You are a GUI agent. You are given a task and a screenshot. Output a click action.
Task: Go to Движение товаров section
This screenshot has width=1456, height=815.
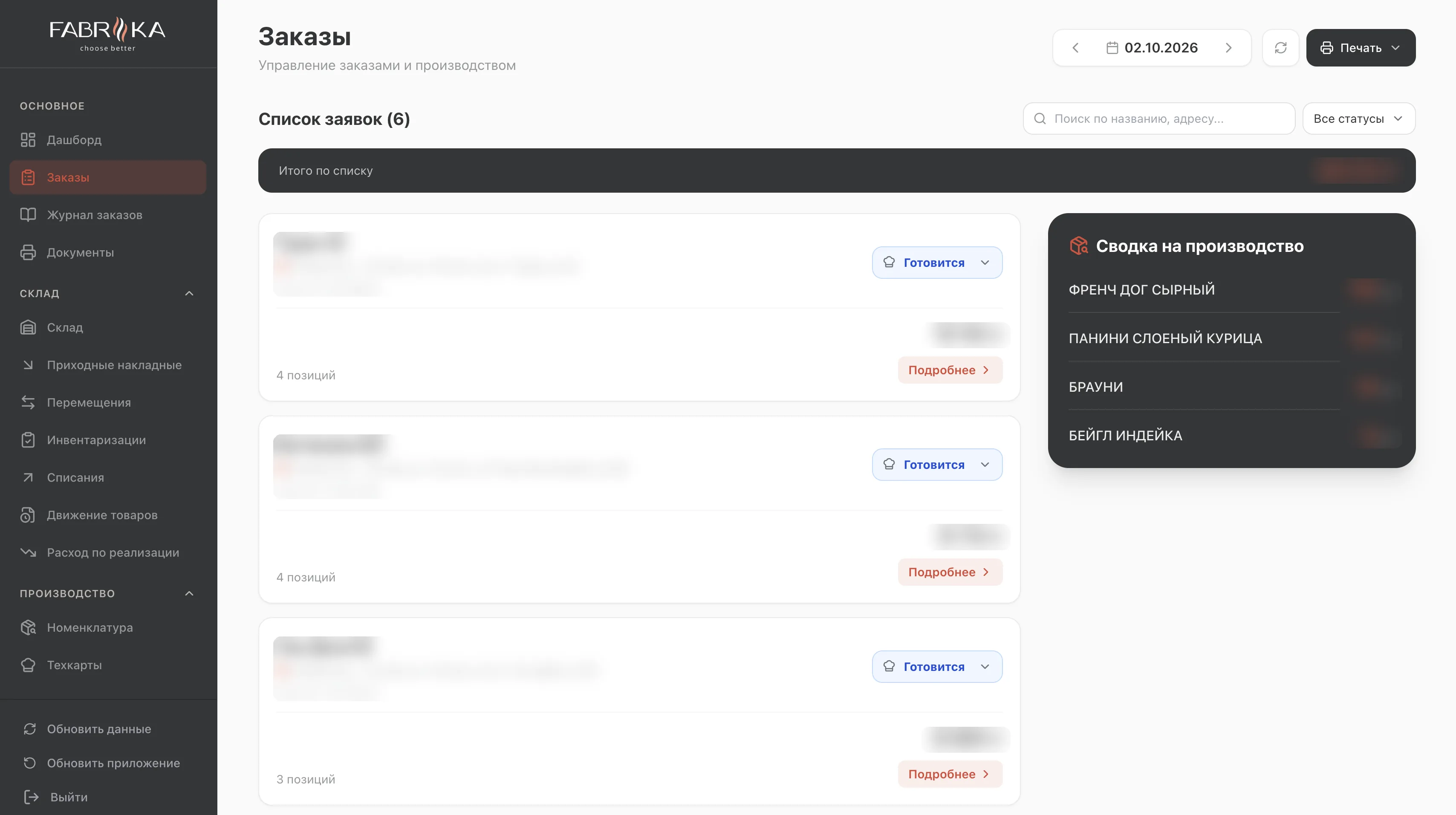coord(107,515)
